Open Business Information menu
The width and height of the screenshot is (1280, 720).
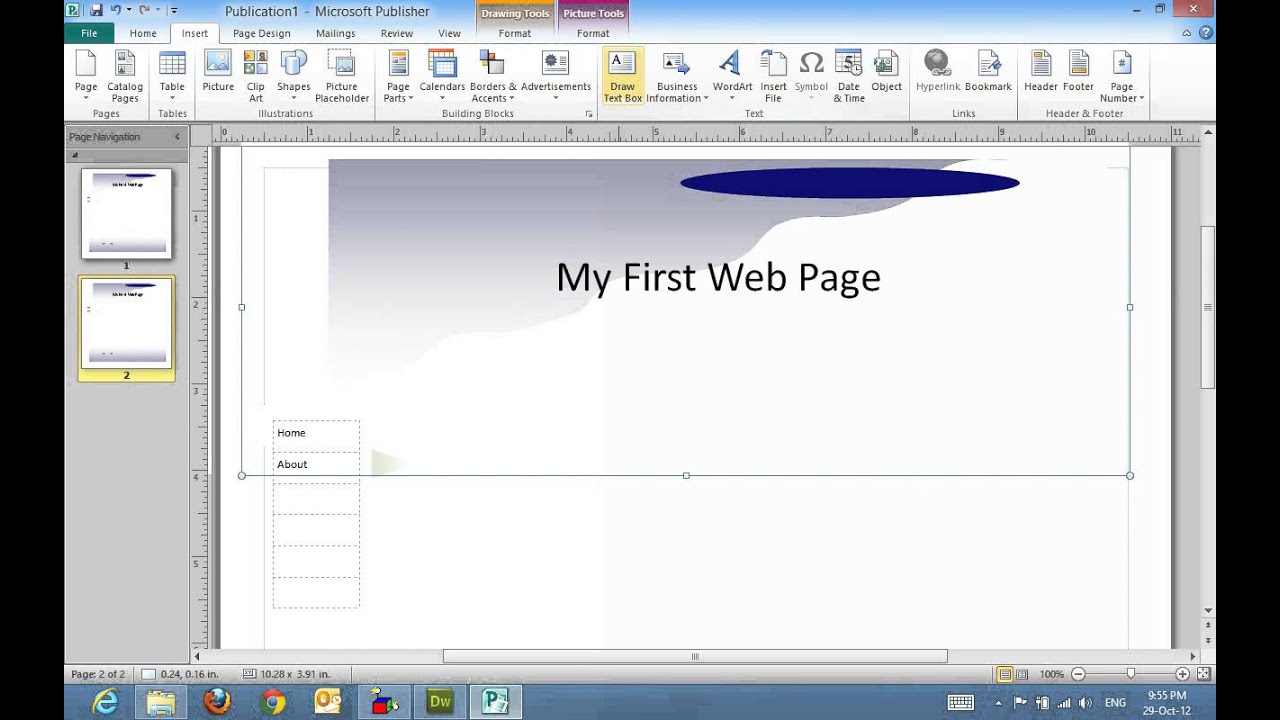click(x=677, y=76)
